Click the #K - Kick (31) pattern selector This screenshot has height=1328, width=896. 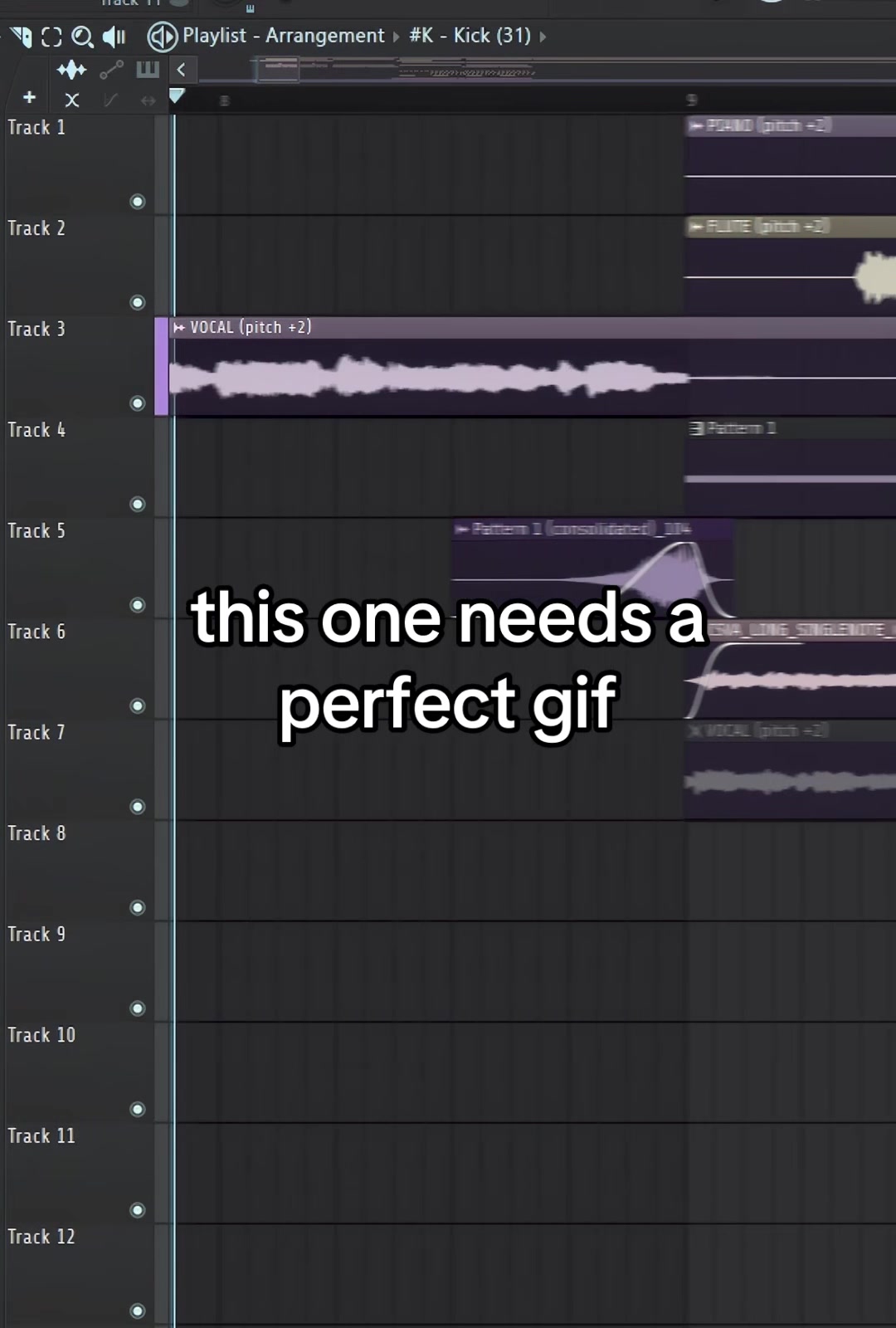point(470,36)
